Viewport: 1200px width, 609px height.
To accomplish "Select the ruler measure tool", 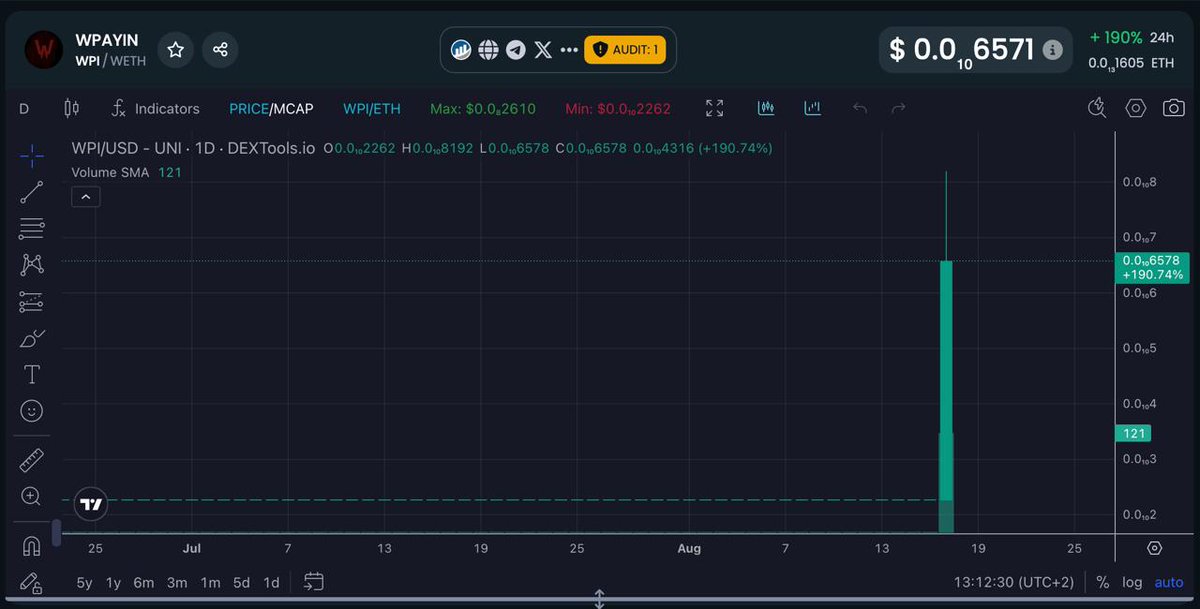I will click(31, 460).
